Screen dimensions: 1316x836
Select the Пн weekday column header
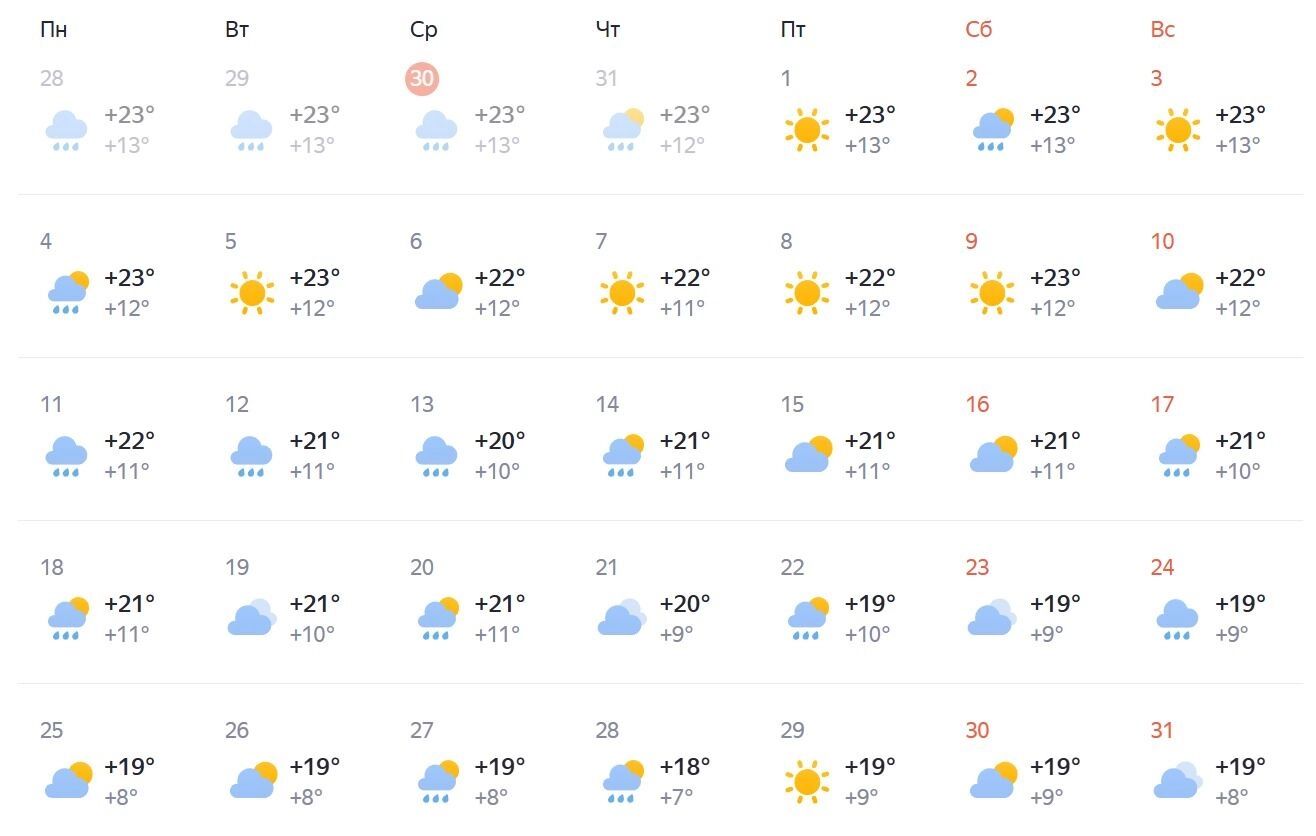(x=54, y=30)
